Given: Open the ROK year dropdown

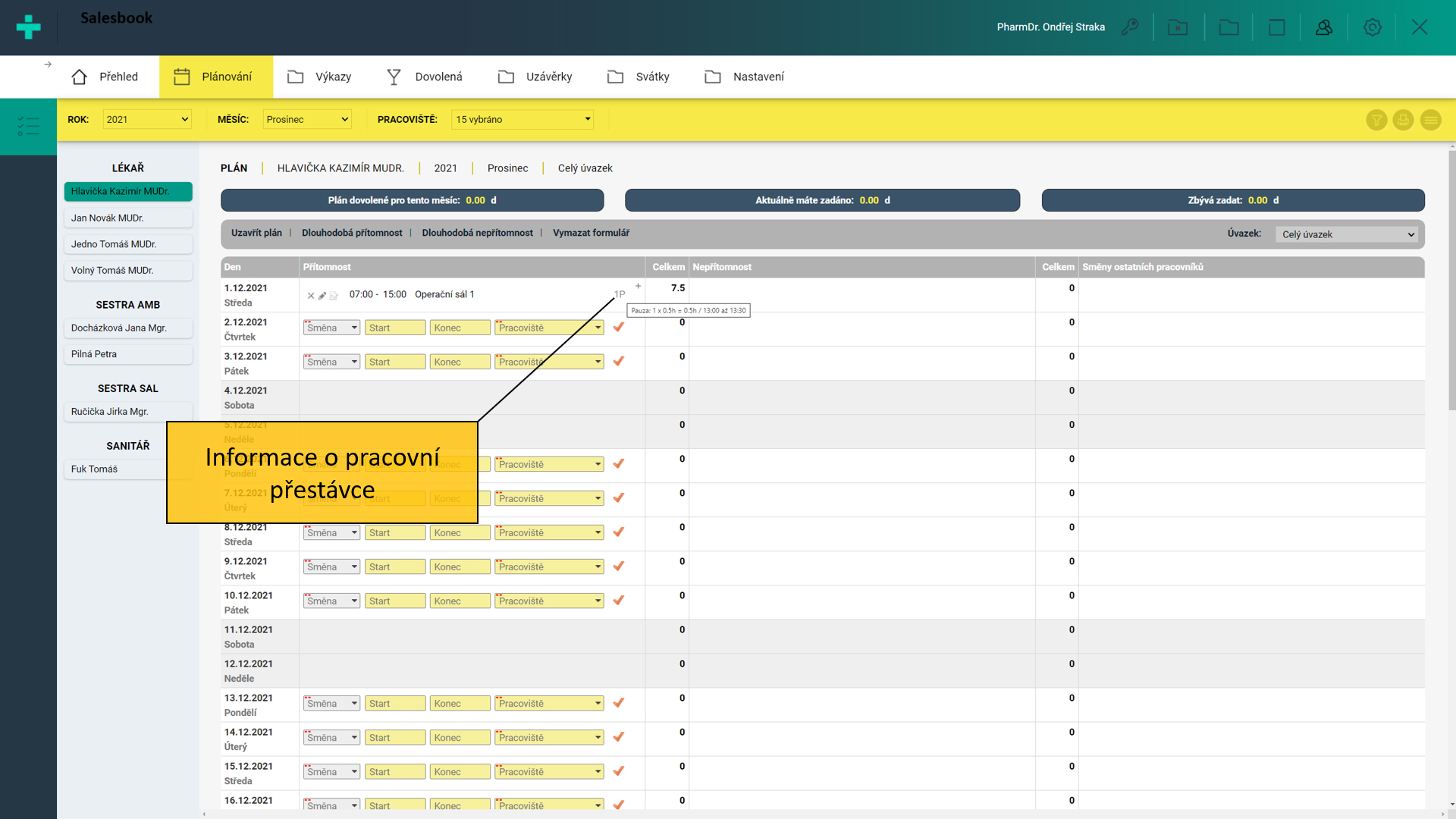Looking at the screenshot, I should click(x=147, y=119).
